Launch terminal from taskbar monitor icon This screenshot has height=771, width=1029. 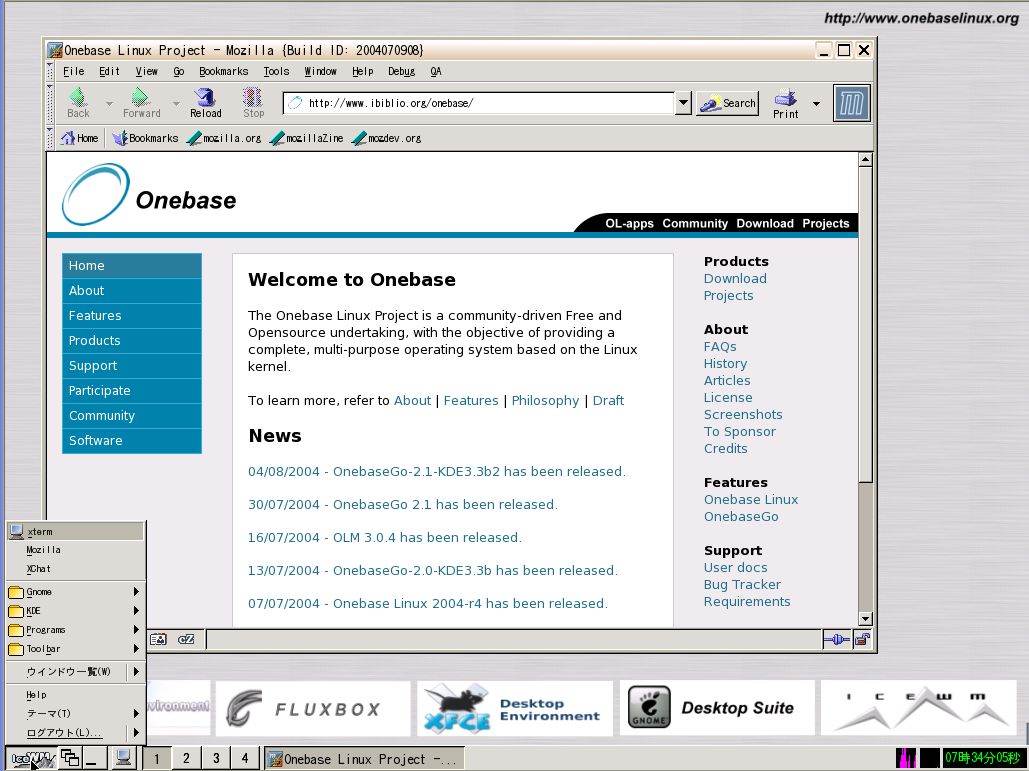[122, 758]
